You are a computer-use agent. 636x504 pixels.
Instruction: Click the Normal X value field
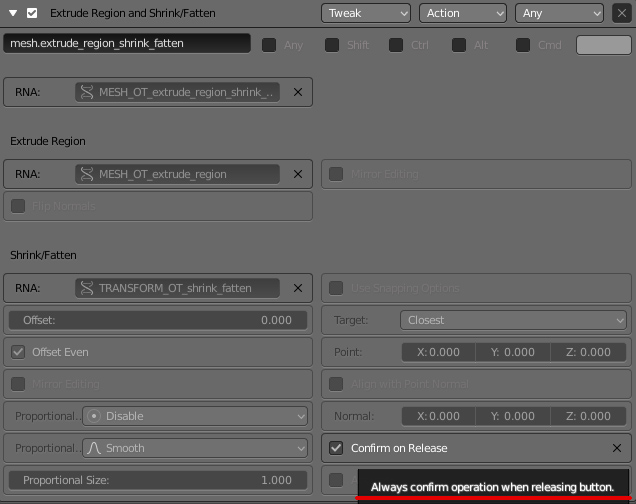[x=438, y=416]
